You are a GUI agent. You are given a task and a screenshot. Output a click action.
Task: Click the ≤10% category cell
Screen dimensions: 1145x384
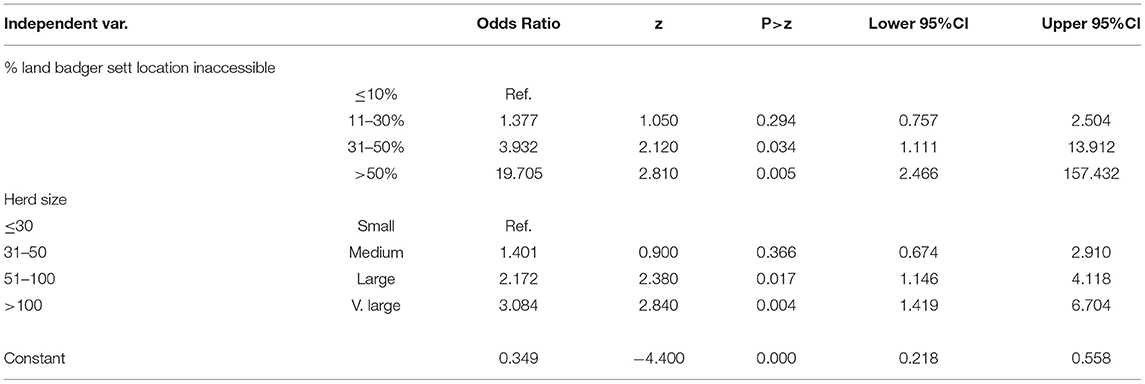tap(378, 94)
